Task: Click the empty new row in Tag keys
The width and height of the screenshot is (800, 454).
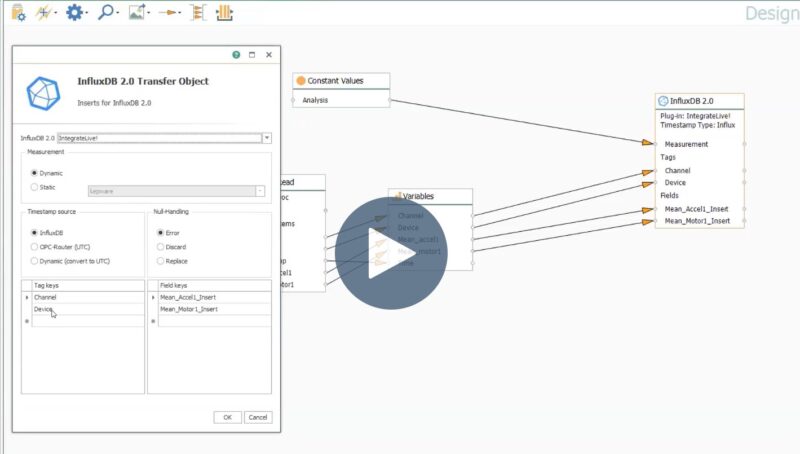Action: (88, 321)
